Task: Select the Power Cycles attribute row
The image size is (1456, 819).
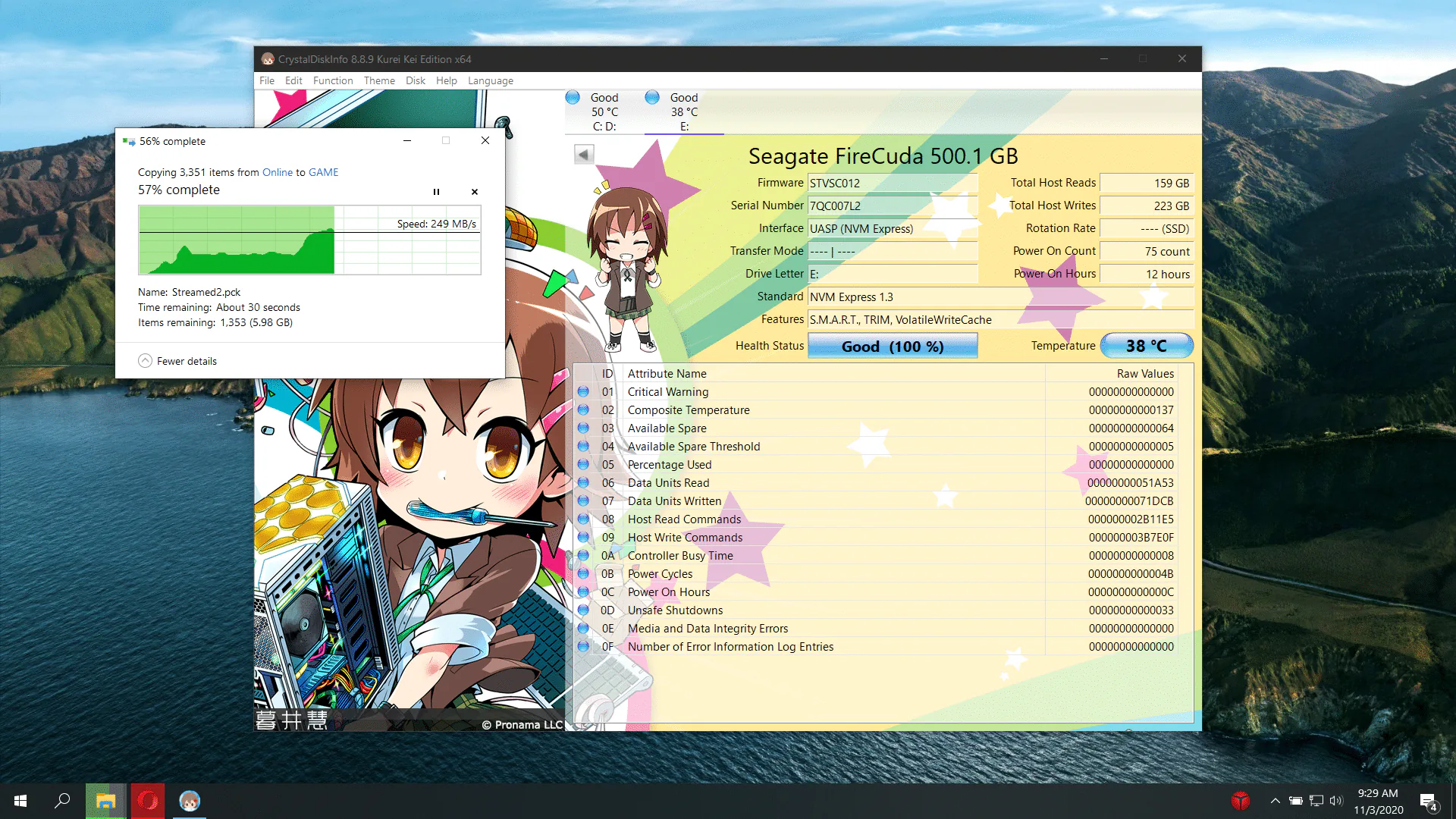Action: pyautogui.click(x=876, y=574)
